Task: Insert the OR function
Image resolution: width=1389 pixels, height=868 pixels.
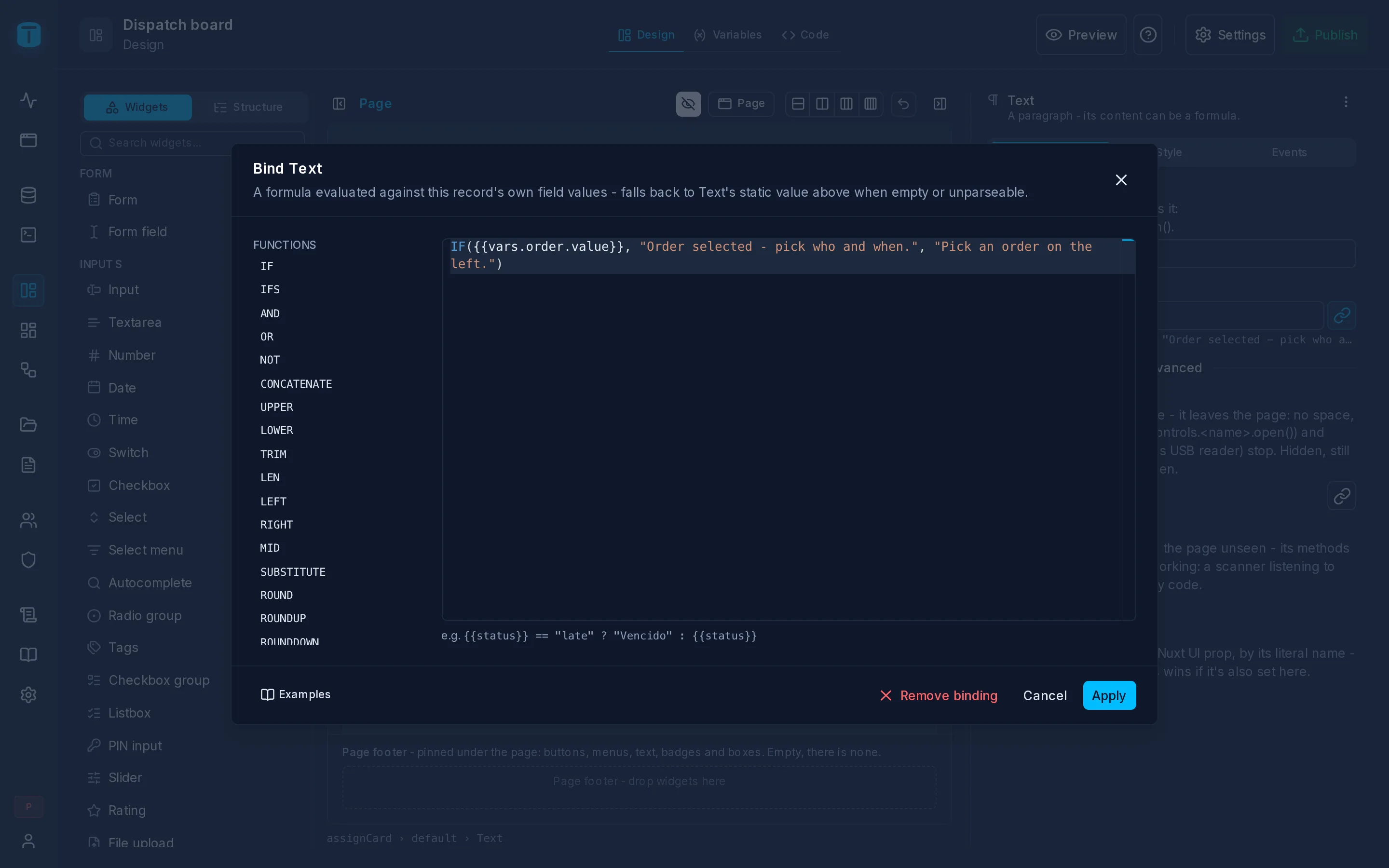Action: coord(267,337)
